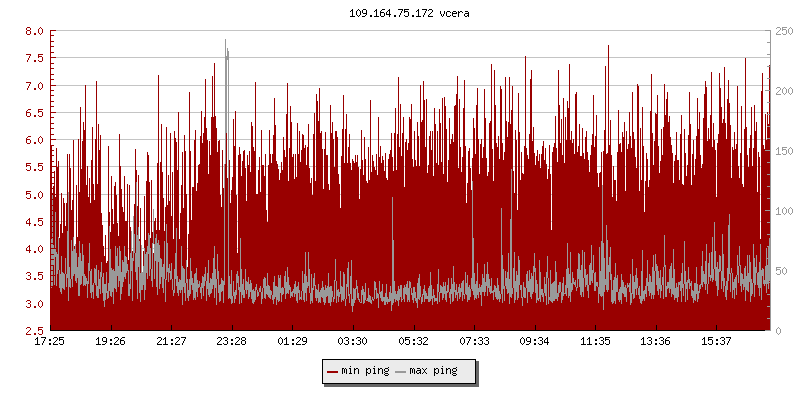The height and width of the screenshot is (400, 800).
Task: Click the 07:33 time label
Action: [x=473, y=341]
